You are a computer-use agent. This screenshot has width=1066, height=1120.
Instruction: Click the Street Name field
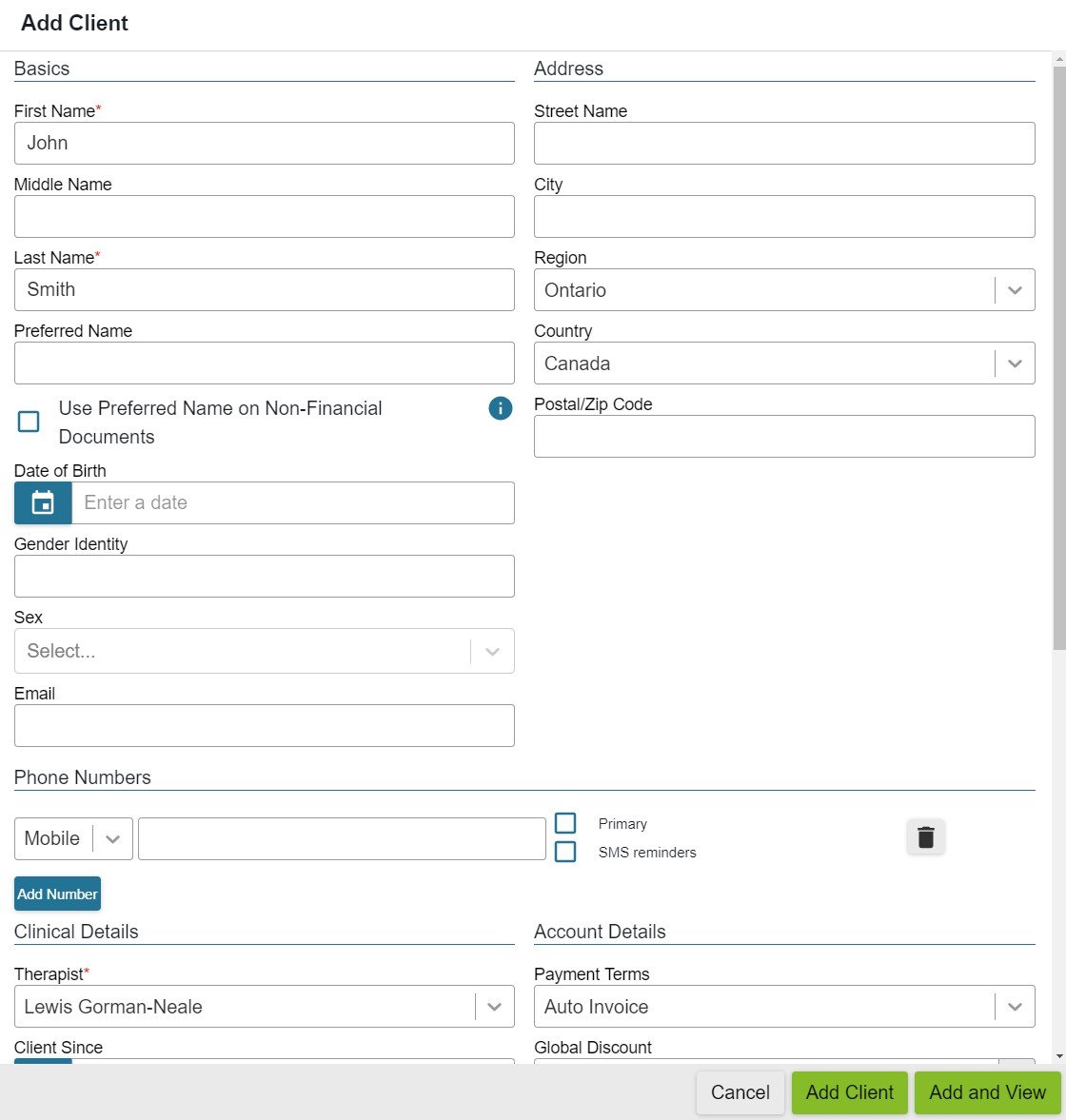pos(783,143)
